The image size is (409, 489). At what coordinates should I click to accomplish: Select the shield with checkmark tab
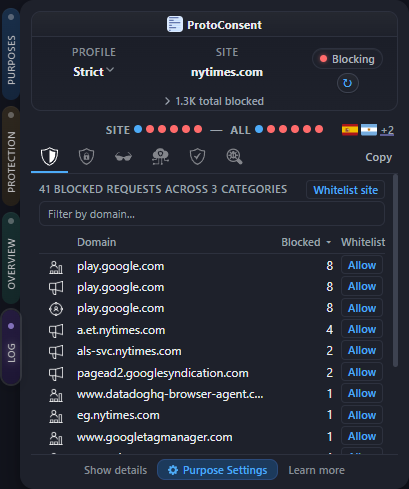[197, 156]
